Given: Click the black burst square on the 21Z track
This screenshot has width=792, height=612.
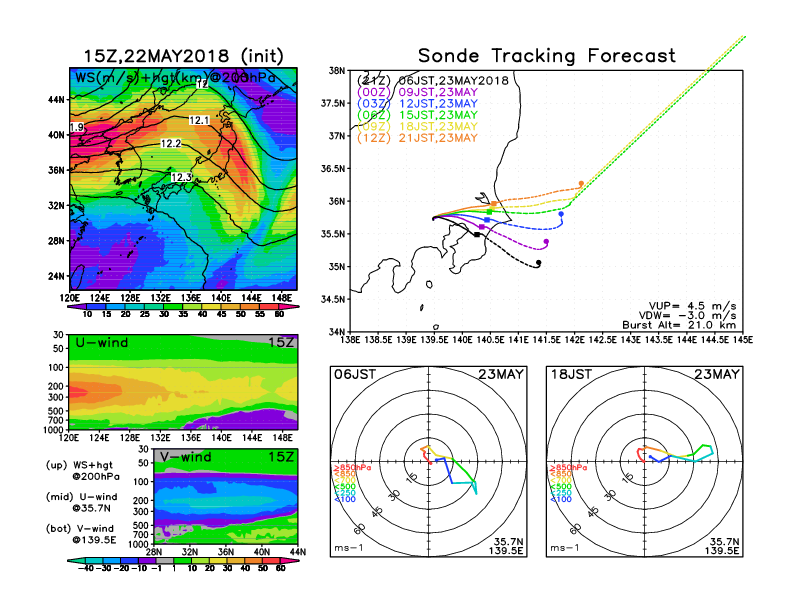Looking at the screenshot, I should coord(477,234).
